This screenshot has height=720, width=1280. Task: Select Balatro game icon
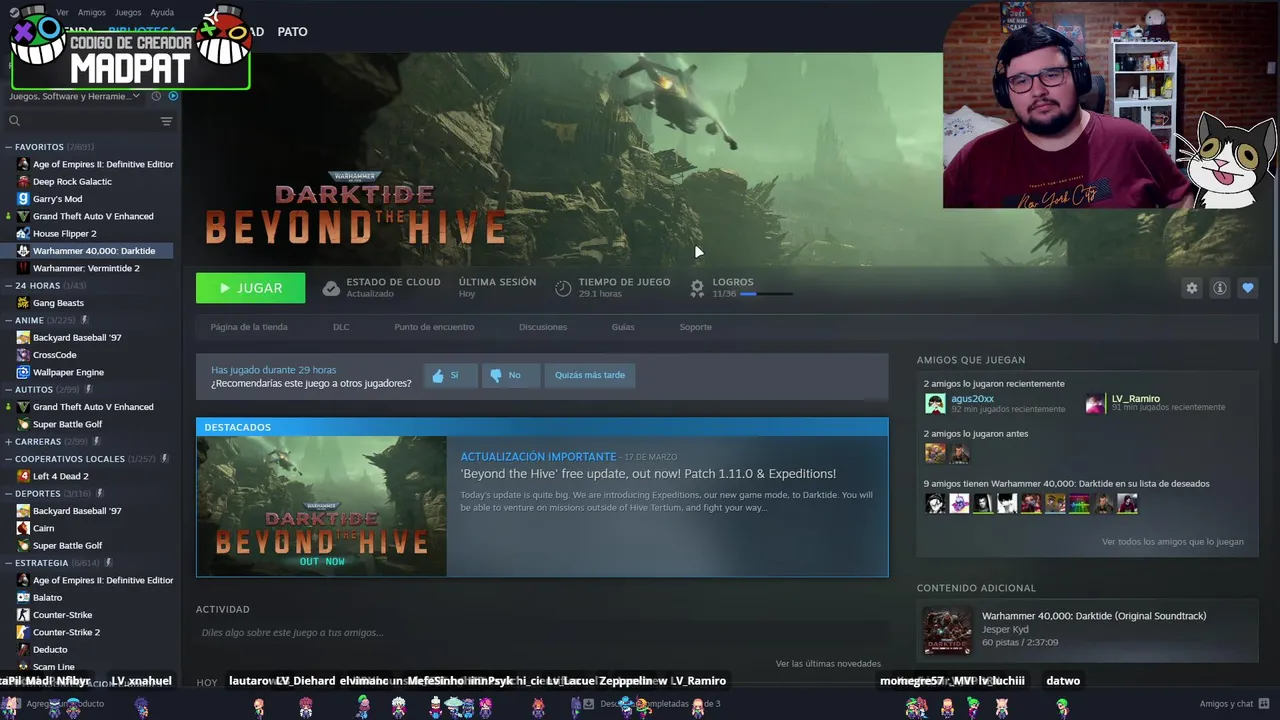(23, 598)
